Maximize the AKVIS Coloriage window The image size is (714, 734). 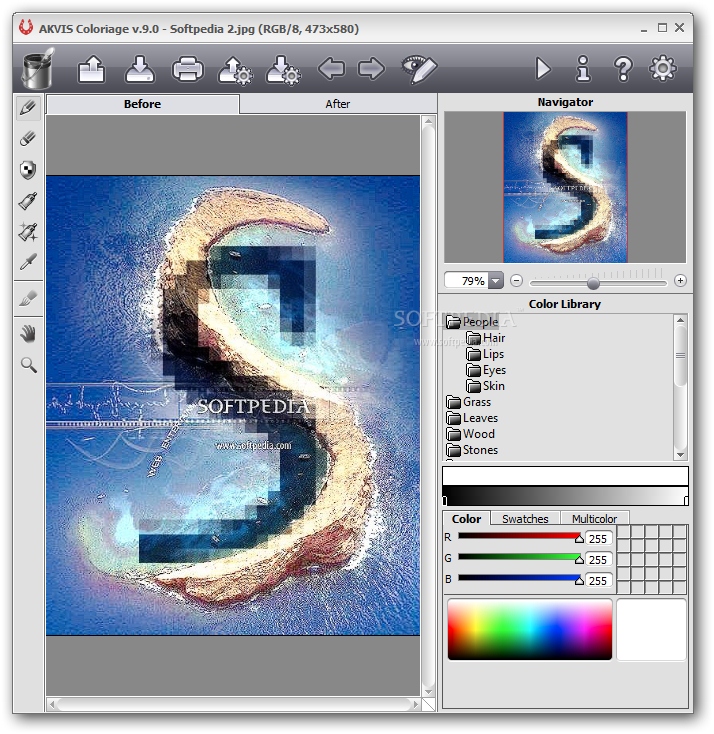tap(662, 28)
